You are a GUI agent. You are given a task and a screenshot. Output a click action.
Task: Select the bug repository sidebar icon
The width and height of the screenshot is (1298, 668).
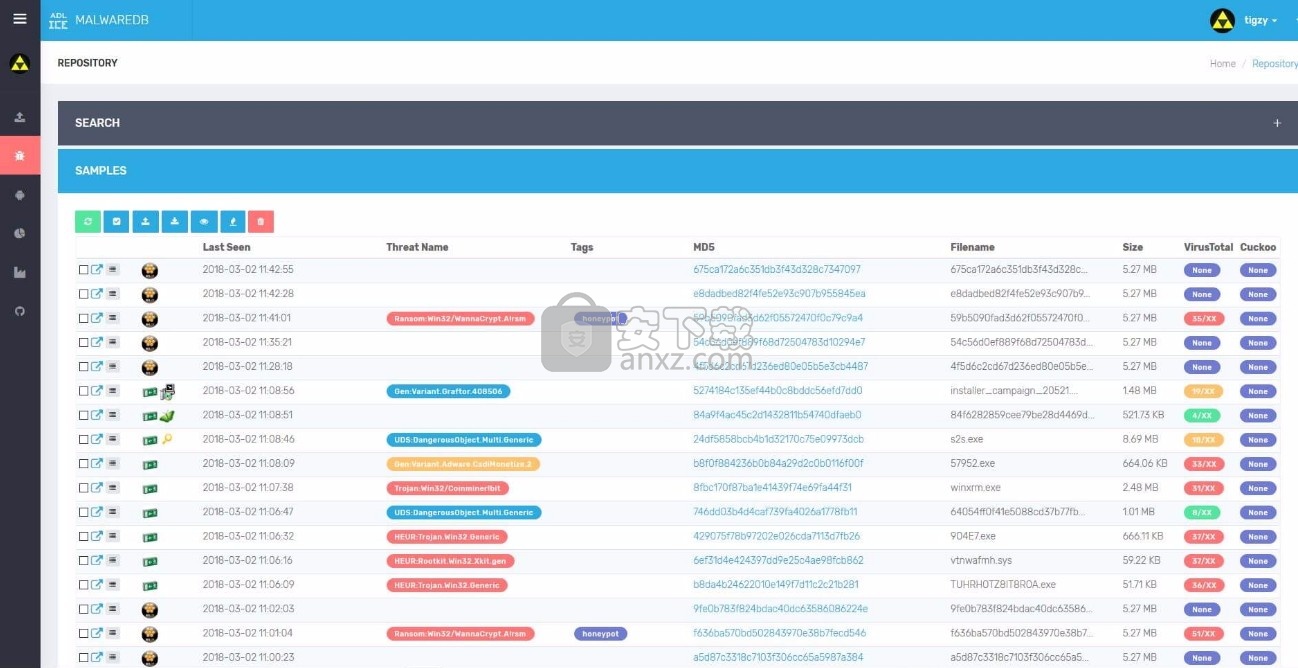tap(20, 155)
